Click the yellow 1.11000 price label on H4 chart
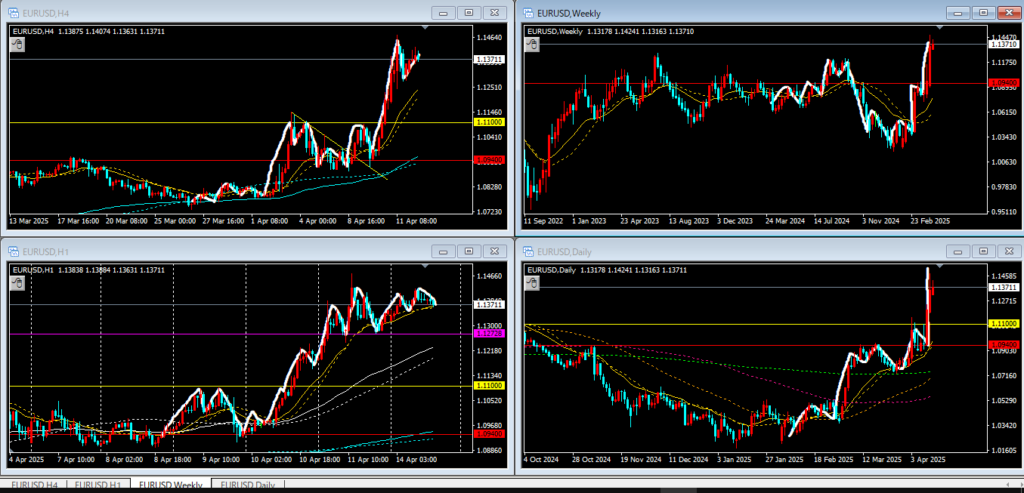The image size is (1024, 493). [490, 121]
